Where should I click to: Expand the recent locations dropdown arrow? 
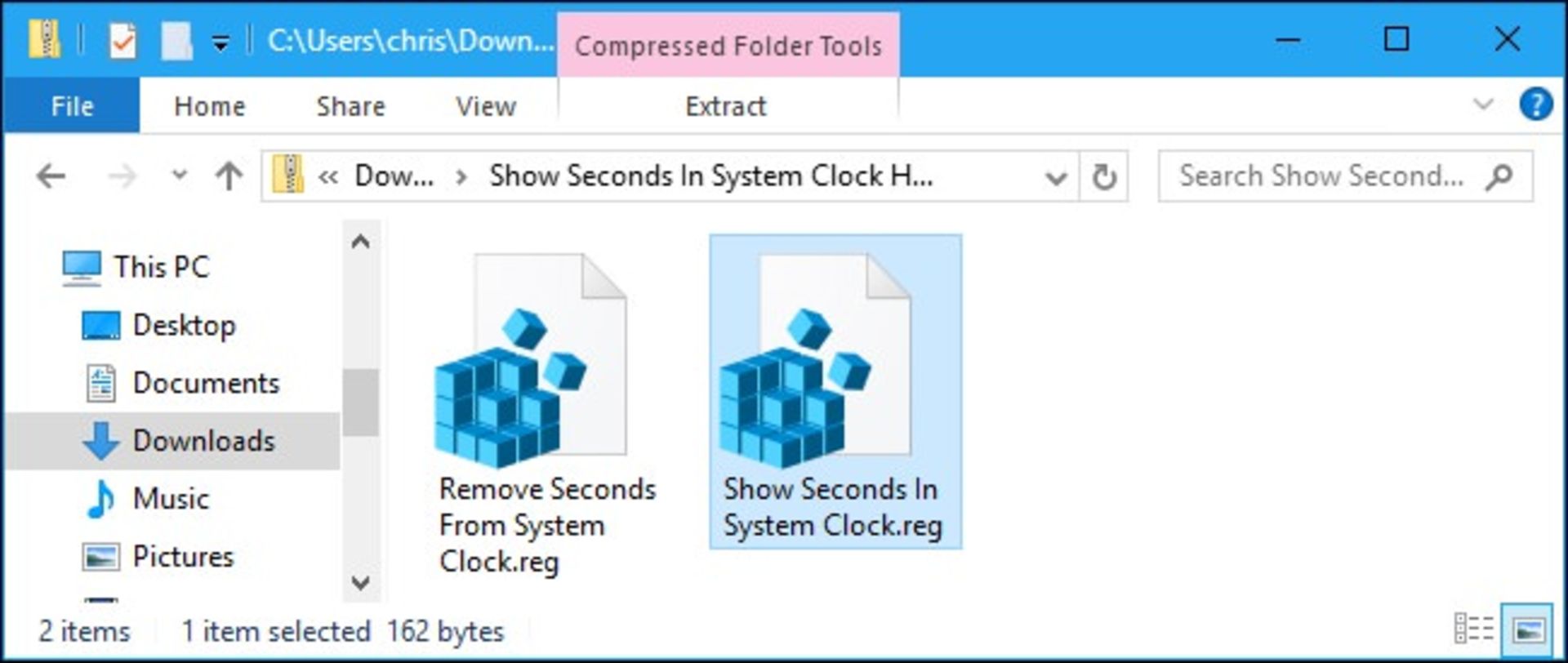click(x=179, y=176)
